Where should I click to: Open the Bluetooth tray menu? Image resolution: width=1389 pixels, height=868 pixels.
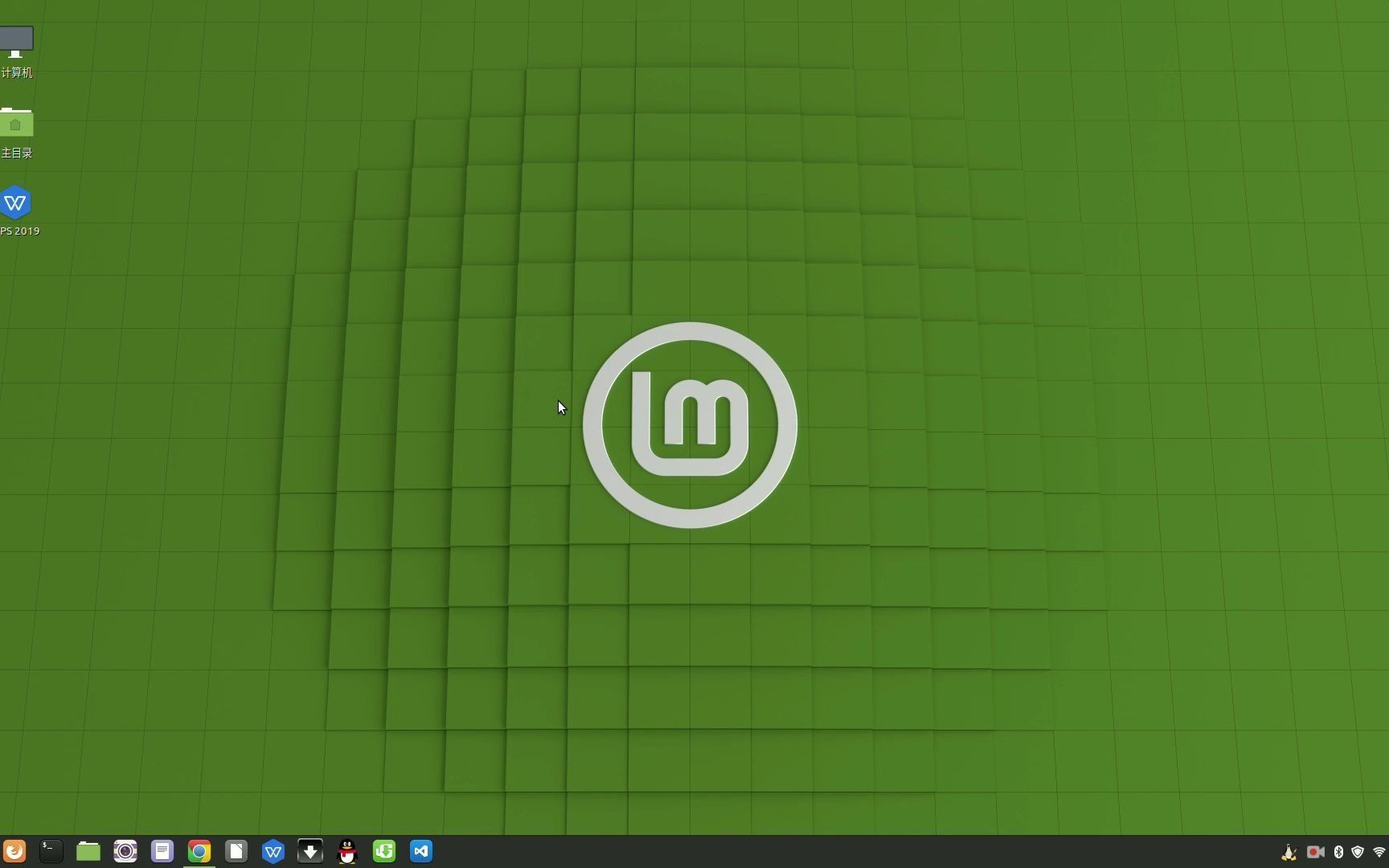(1338, 852)
